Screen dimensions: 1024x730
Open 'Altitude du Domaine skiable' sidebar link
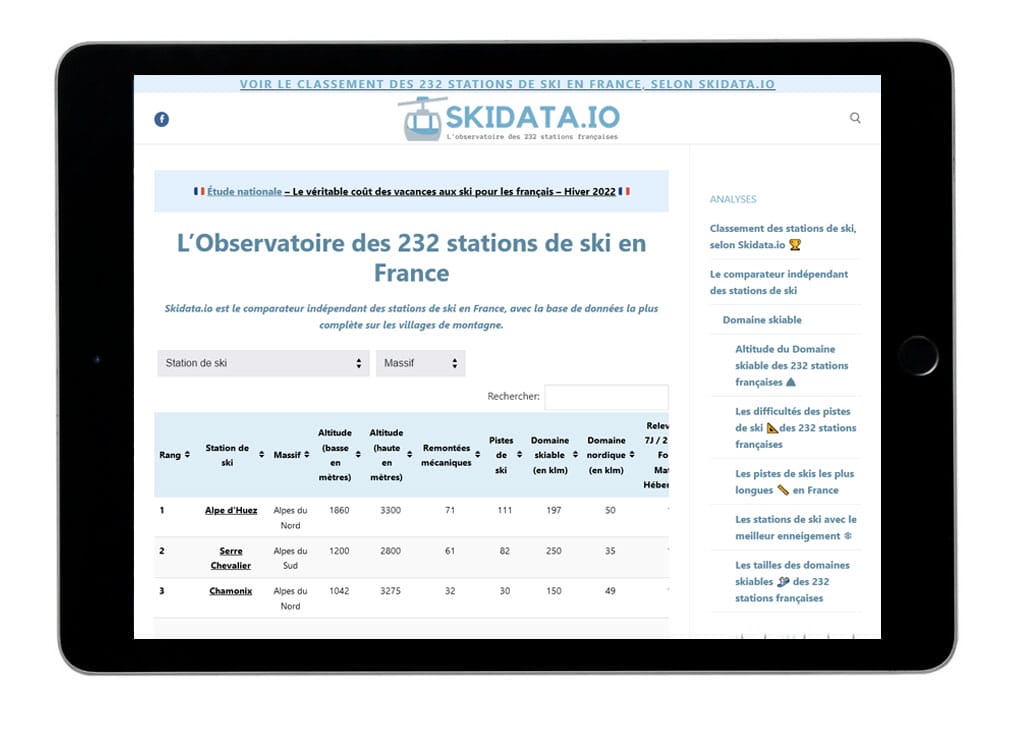(x=792, y=366)
